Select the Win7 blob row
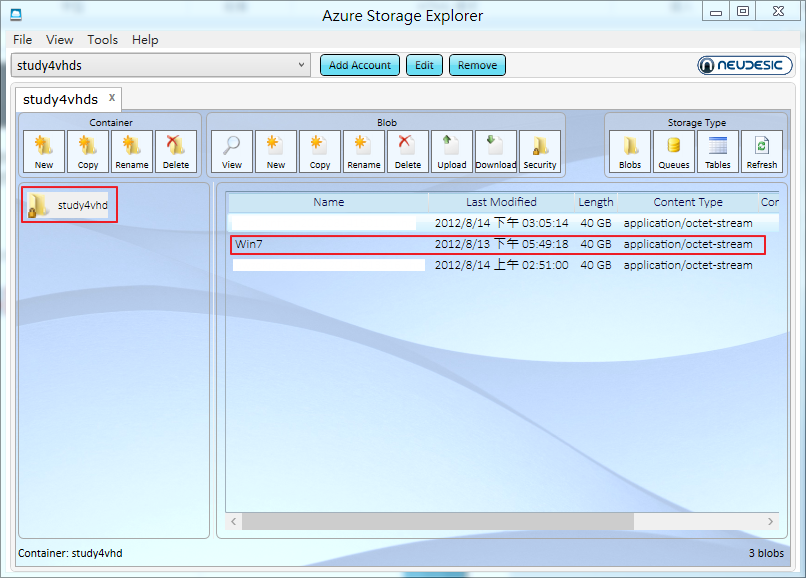Screen dimensions: 806x578 [x=498, y=244]
